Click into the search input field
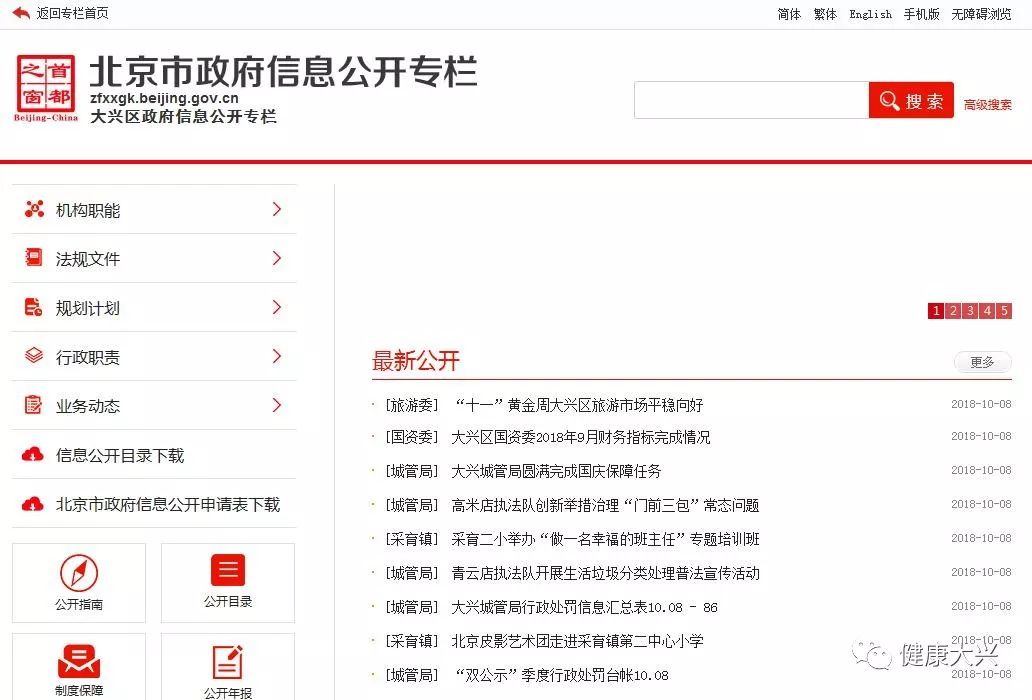The width and height of the screenshot is (1032, 700). pos(751,100)
